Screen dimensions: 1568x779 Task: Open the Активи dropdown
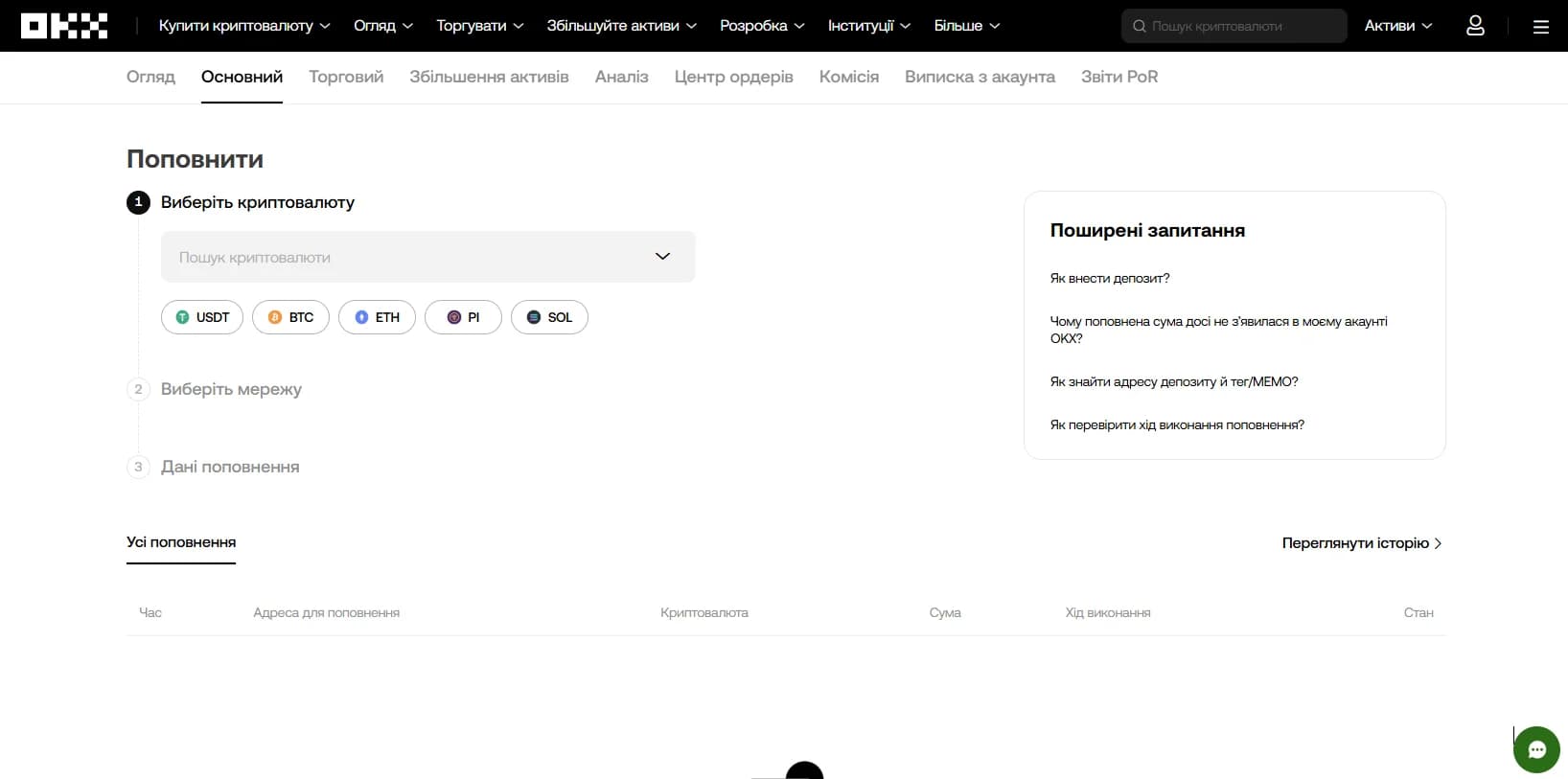[1398, 26]
